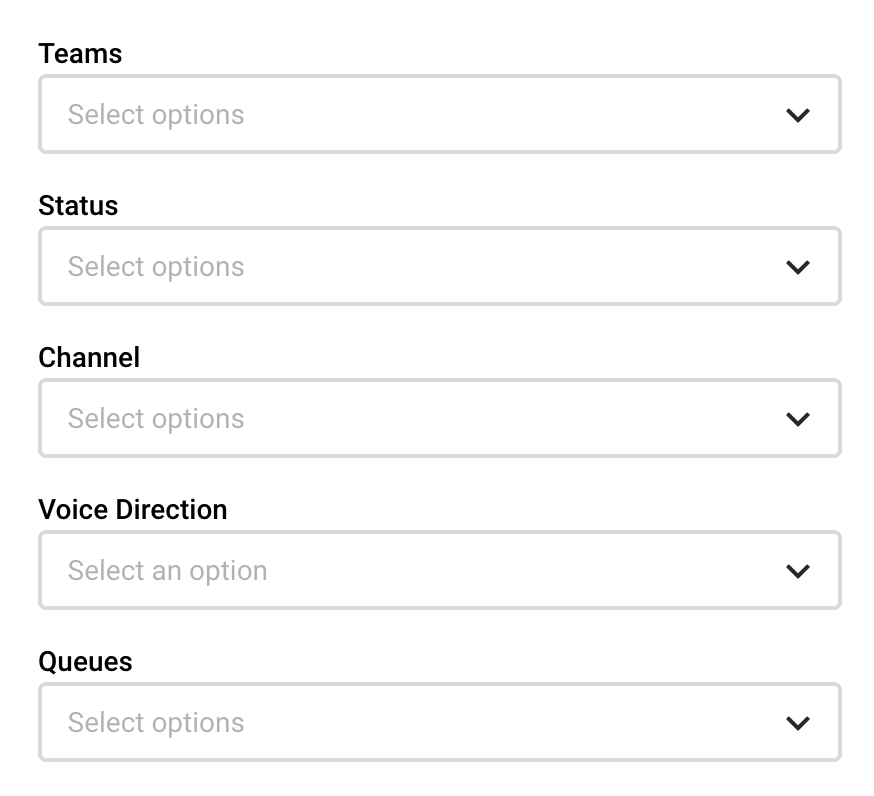Open the Queues selection dropdown

[440, 722]
